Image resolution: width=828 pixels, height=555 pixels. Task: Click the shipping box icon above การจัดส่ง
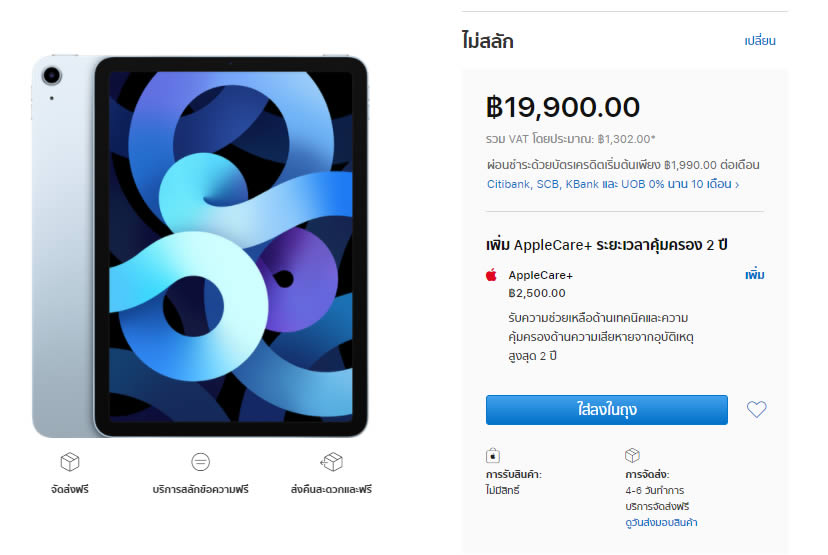[x=632, y=455]
